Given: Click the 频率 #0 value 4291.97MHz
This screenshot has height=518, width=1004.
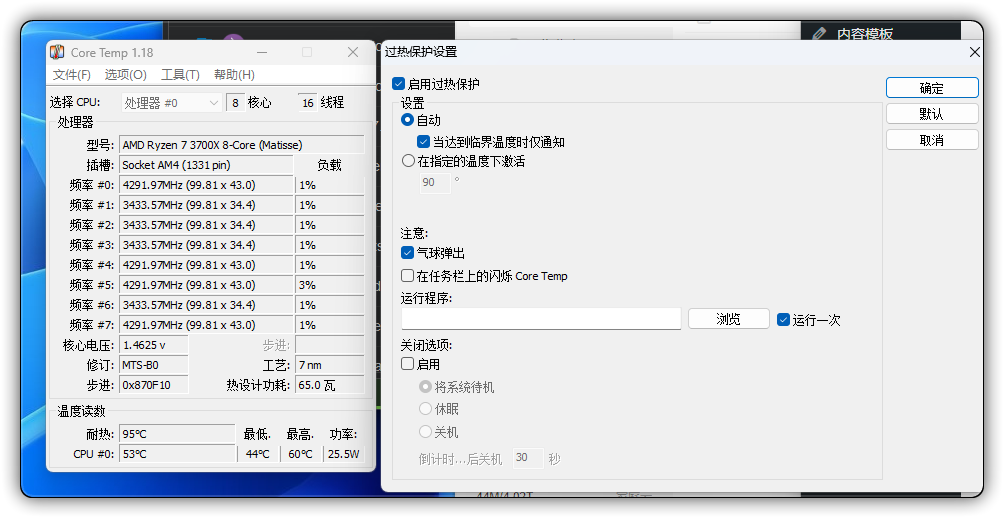Looking at the screenshot, I should click(x=206, y=185).
